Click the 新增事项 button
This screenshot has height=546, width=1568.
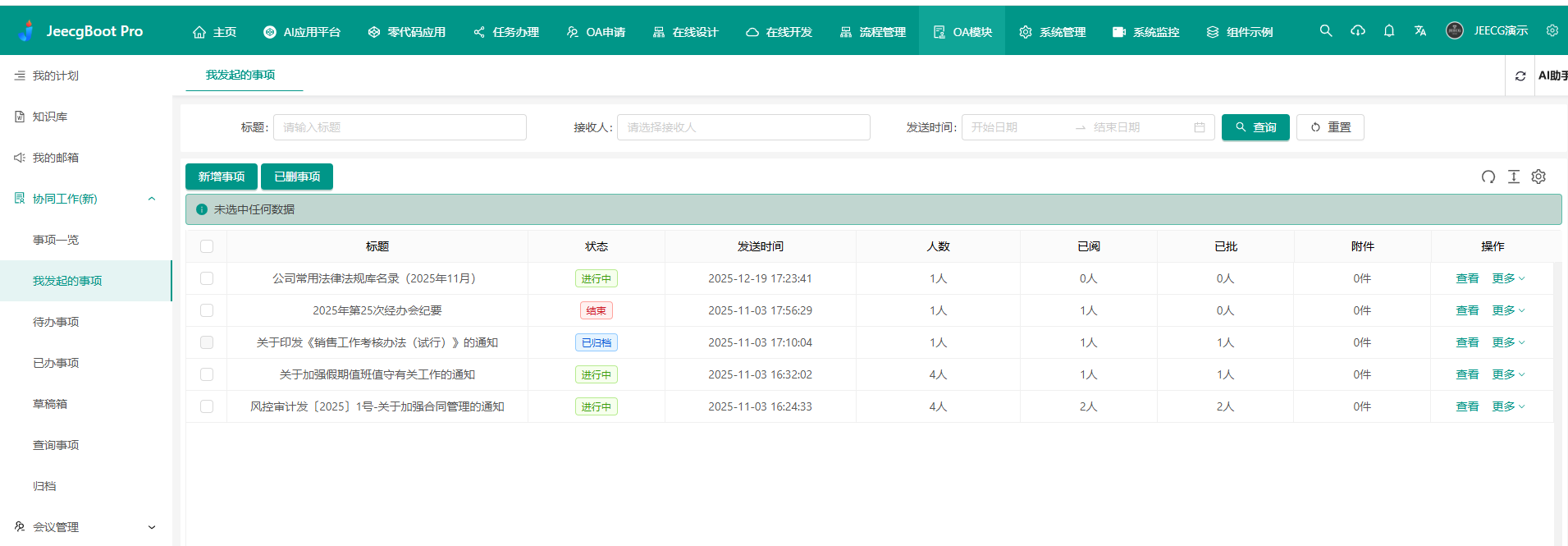pos(222,177)
